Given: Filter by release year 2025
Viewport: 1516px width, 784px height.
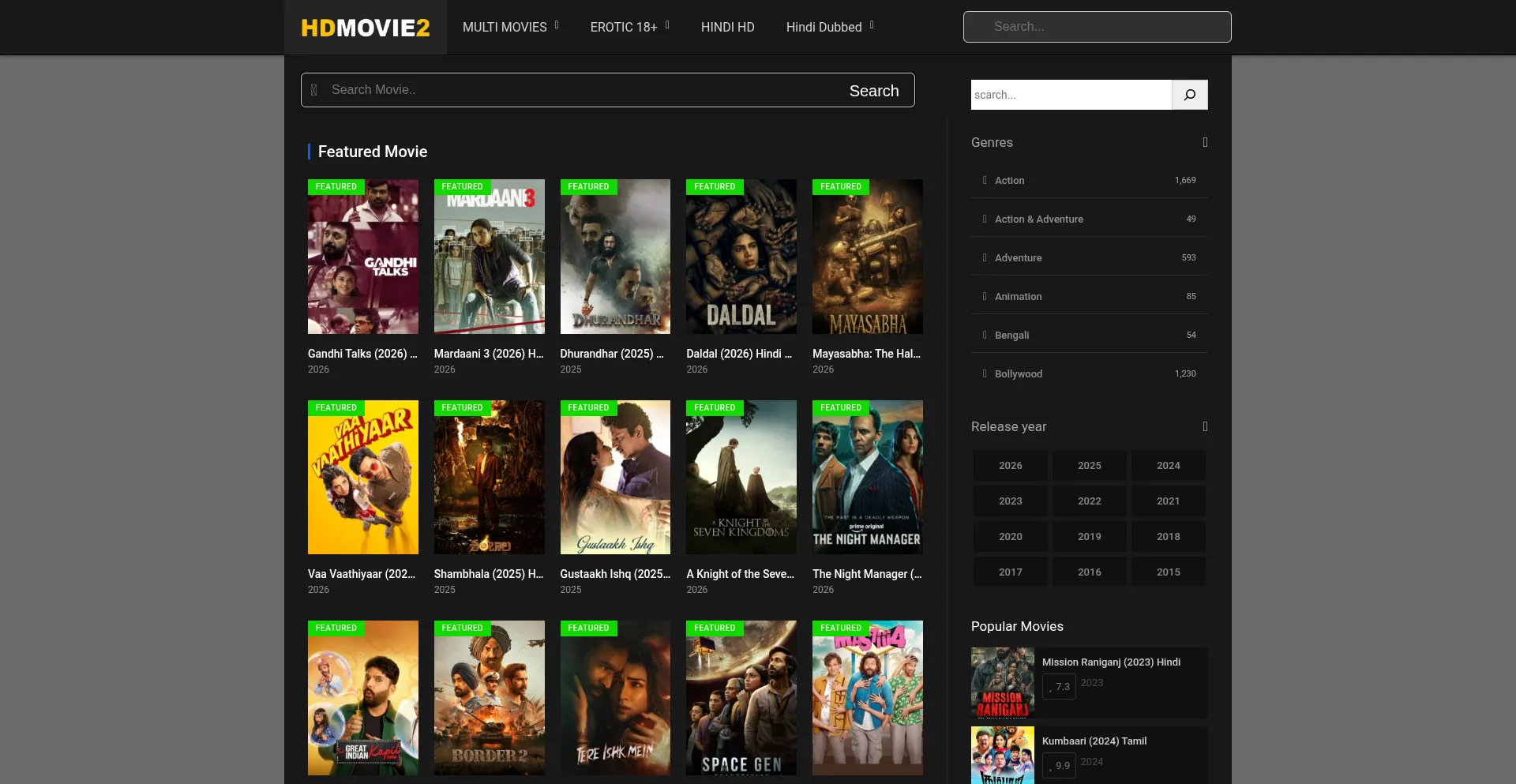Looking at the screenshot, I should (1090, 466).
